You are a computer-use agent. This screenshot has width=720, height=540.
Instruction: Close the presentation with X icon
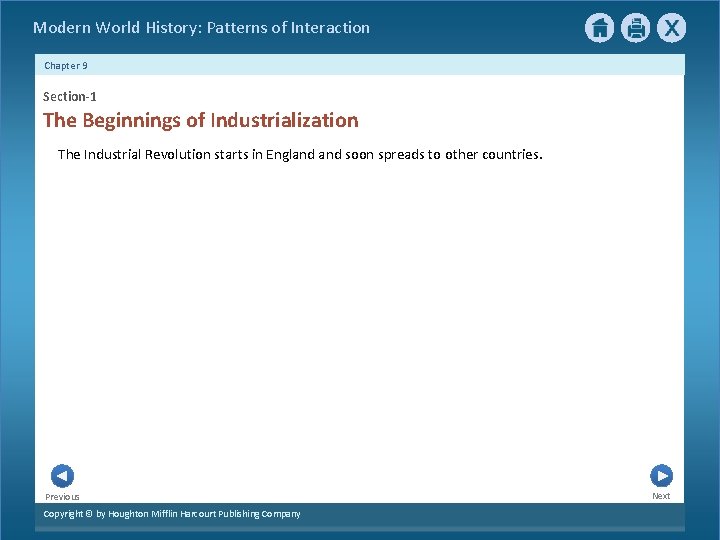[x=671, y=28]
